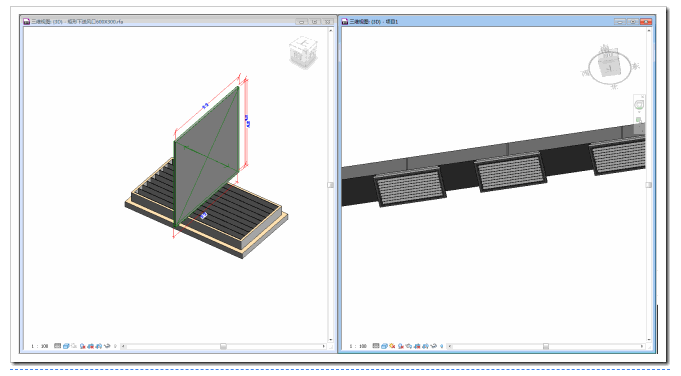This screenshot has width=681, height=376.
Task: Click the family window title bar icon
Action: 26,21
